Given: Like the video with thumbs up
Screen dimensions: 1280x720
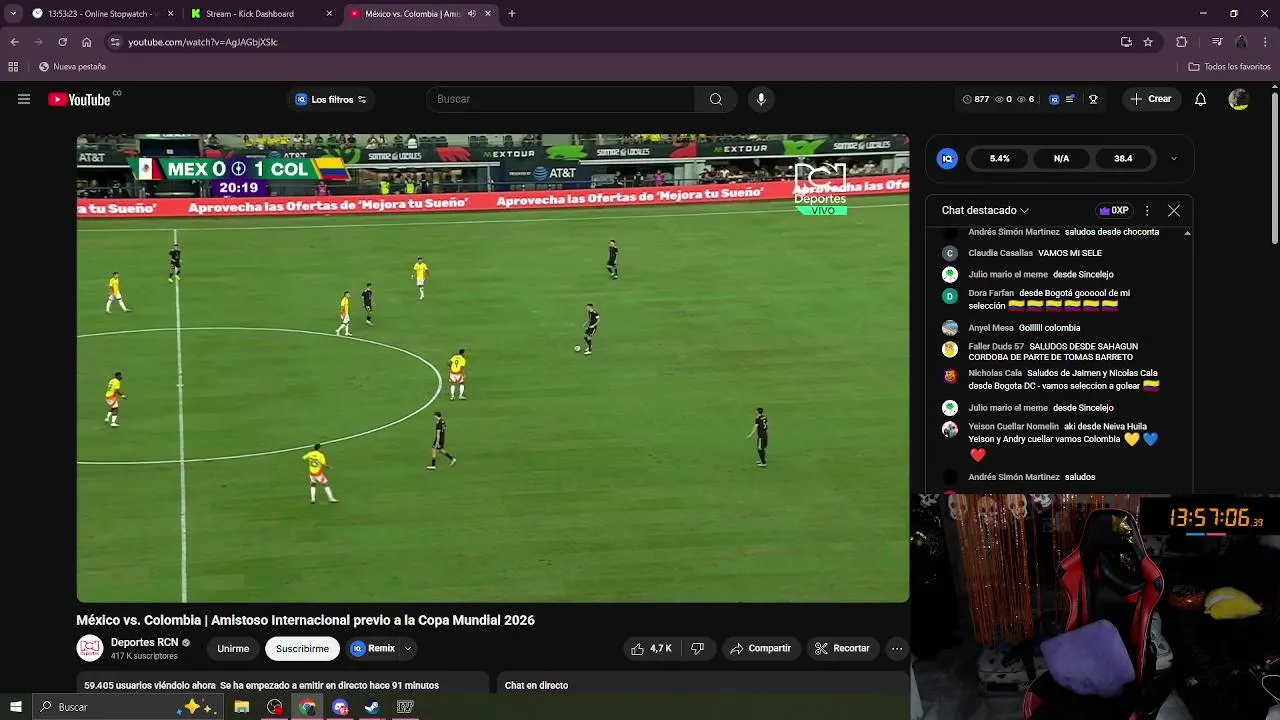Looking at the screenshot, I should click(650, 648).
